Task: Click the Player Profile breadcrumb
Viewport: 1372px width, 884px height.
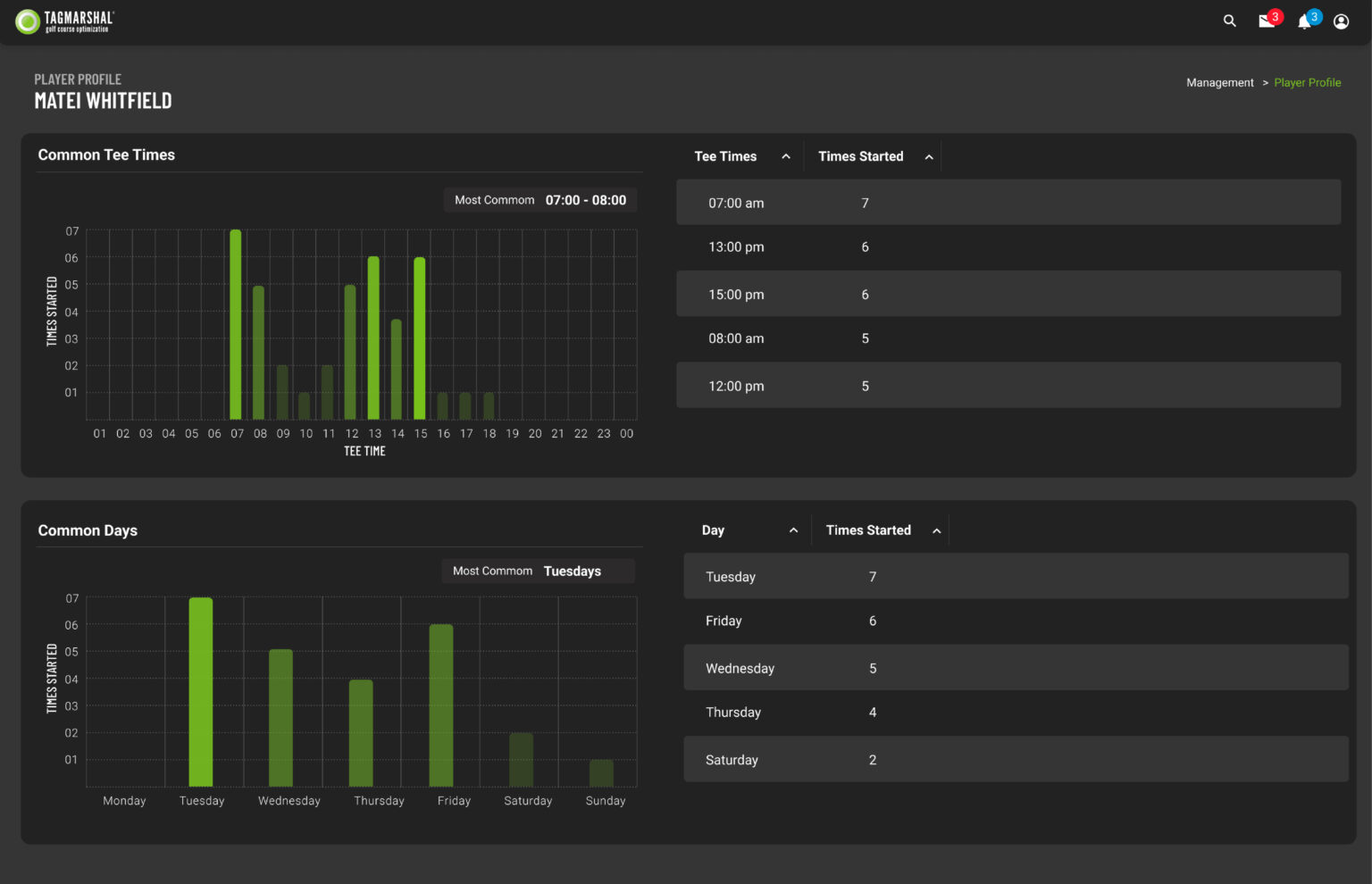Action: coord(1307,83)
